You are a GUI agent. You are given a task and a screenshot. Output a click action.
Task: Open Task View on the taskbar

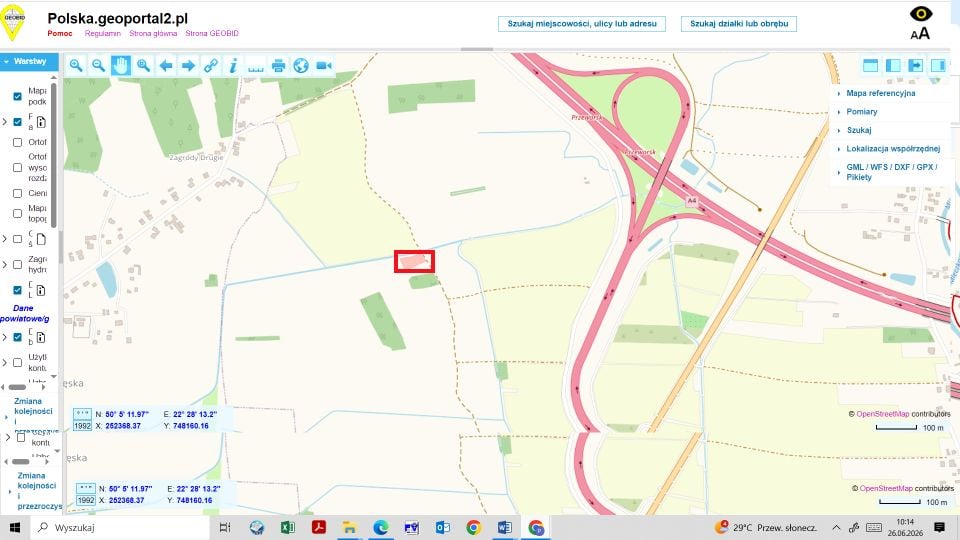click(225, 528)
